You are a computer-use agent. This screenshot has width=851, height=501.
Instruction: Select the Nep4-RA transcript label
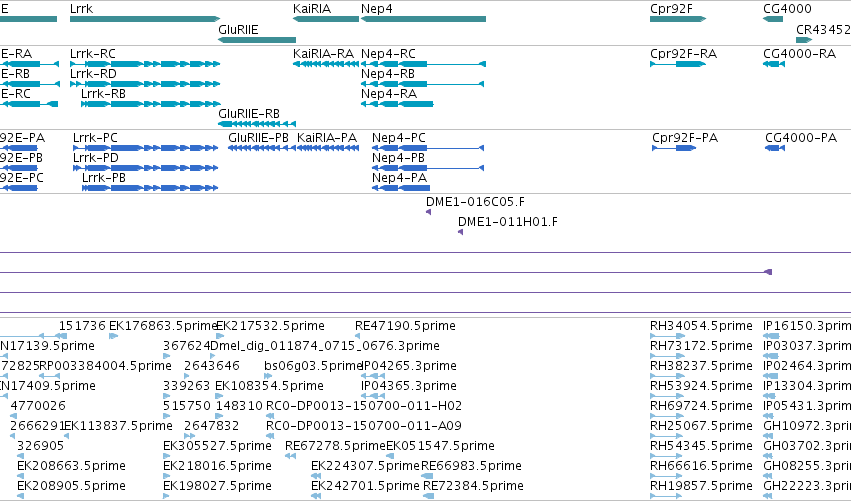coord(389,94)
